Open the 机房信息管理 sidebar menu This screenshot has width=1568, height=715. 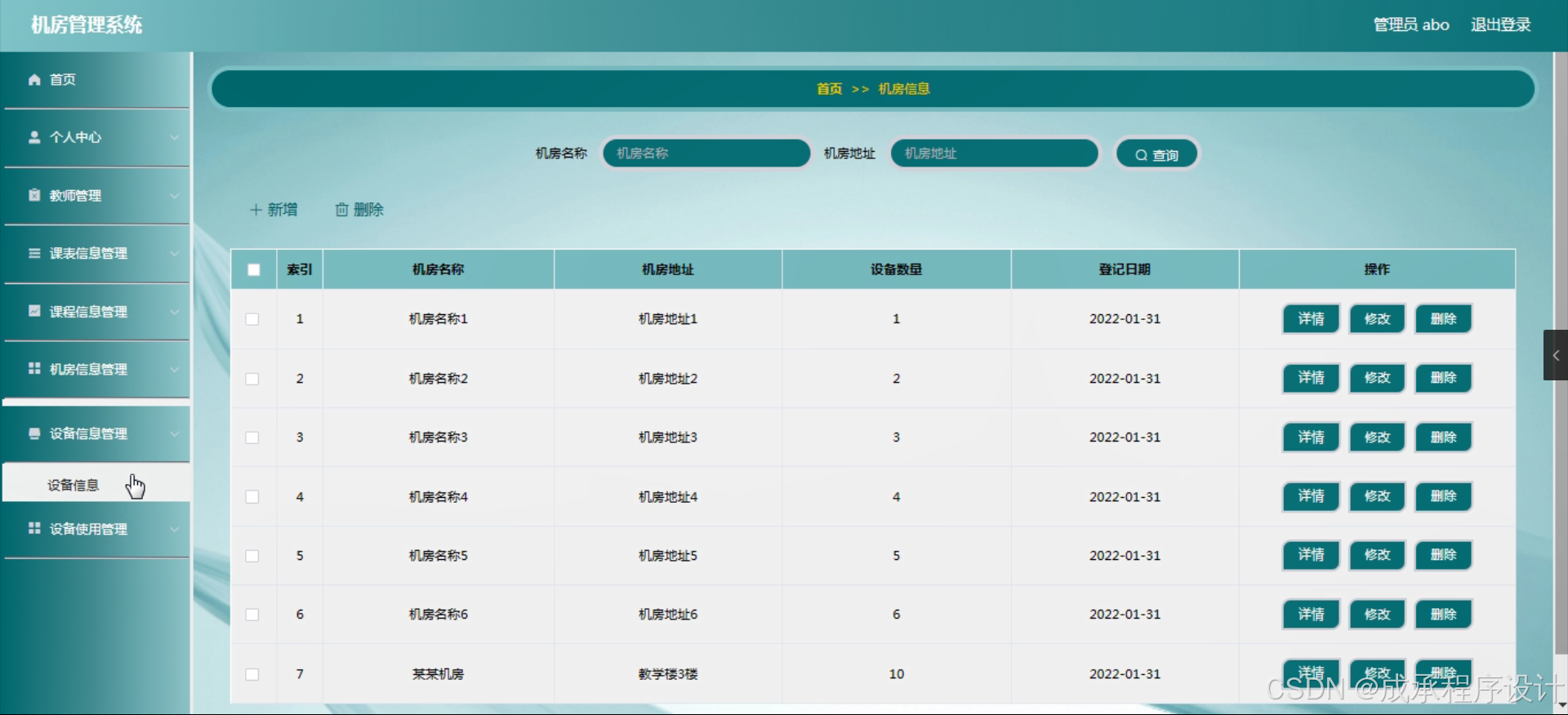(96, 369)
